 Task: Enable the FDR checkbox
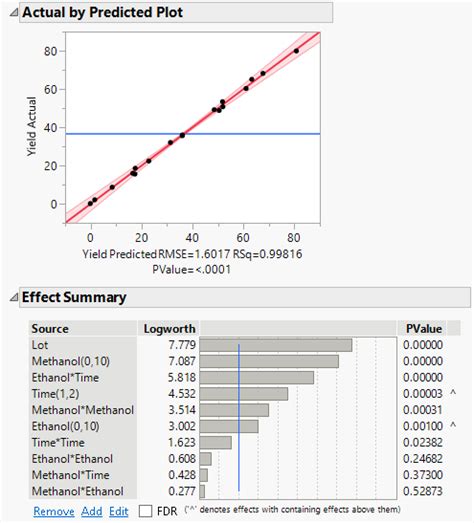point(145,511)
